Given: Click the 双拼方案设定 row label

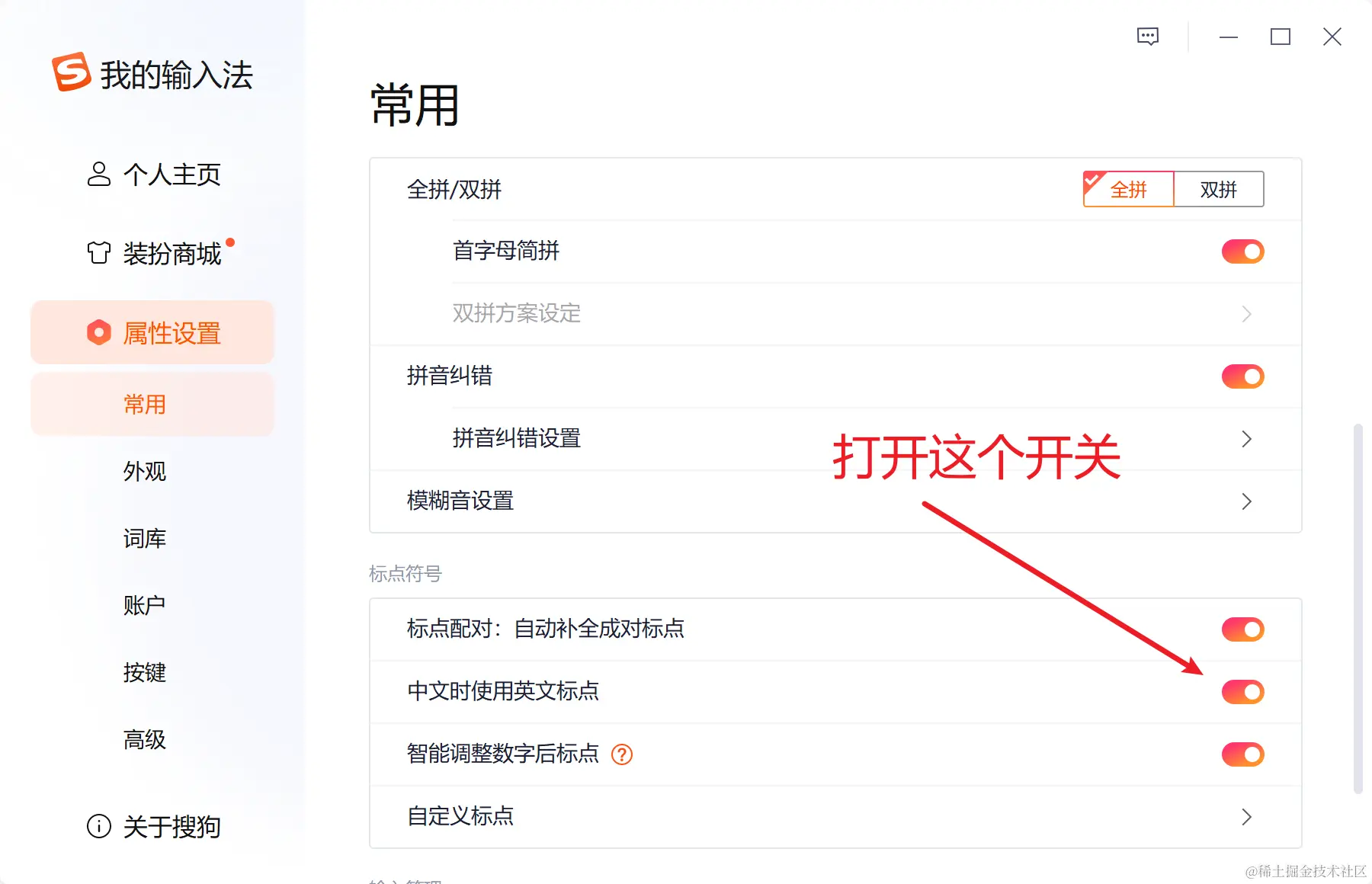Looking at the screenshot, I should (517, 314).
